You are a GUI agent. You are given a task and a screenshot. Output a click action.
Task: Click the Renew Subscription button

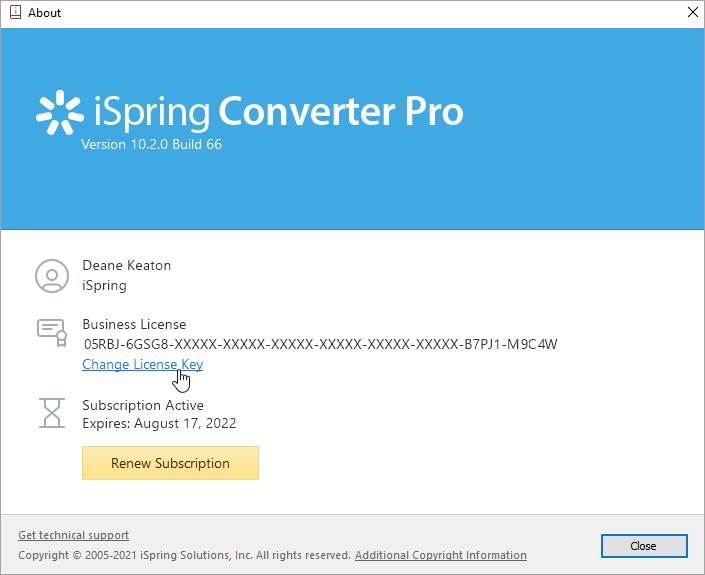pyautogui.click(x=170, y=463)
